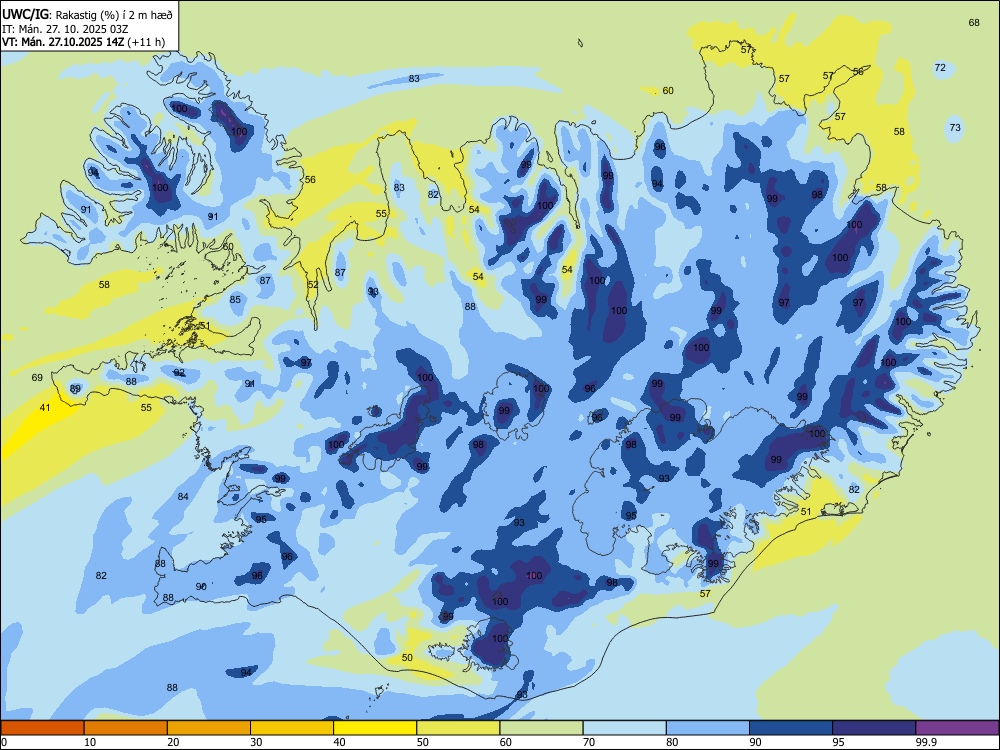The width and height of the screenshot is (1000, 750).
Task: Click the purple above-99.9 legend swatch
Action: pos(957,728)
